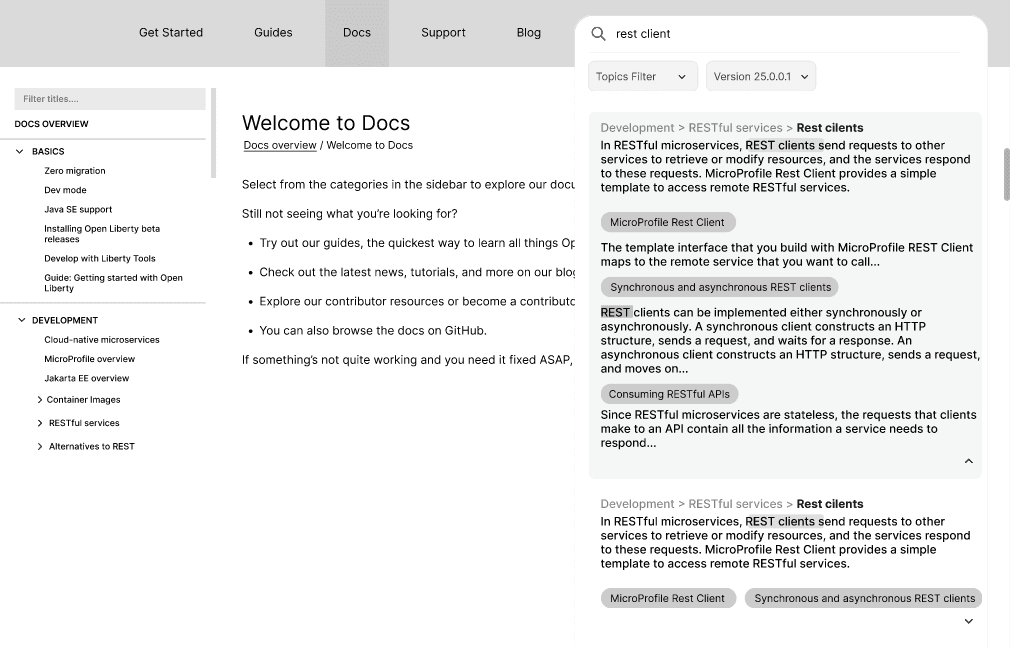The width and height of the screenshot is (1010, 648).
Task: Click the search results panel scrollbar
Action: pyautogui.click(x=1006, y=174)
